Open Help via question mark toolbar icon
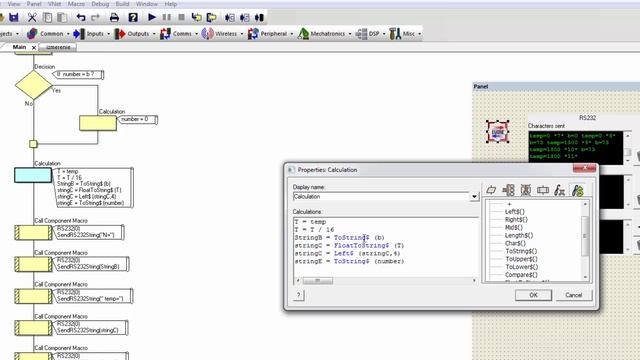The image size is (640, 360). (x=133, y=18)
